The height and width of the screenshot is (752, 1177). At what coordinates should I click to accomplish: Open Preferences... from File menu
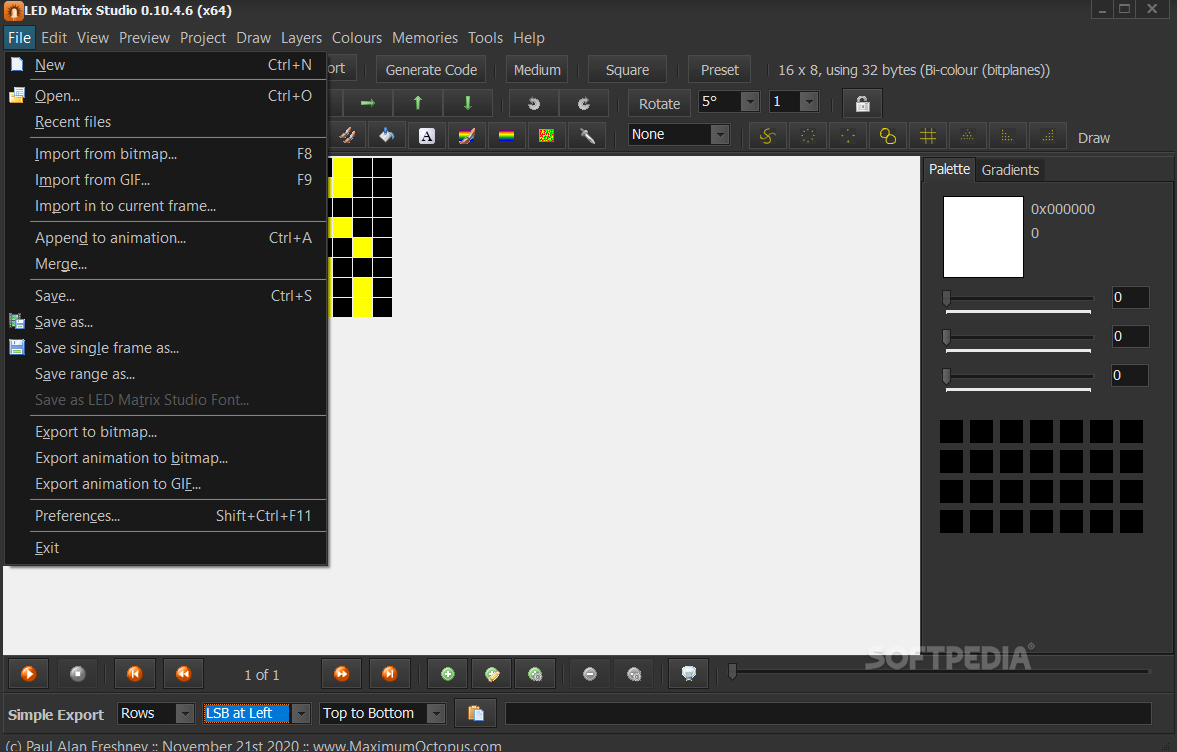coord(165,516)
